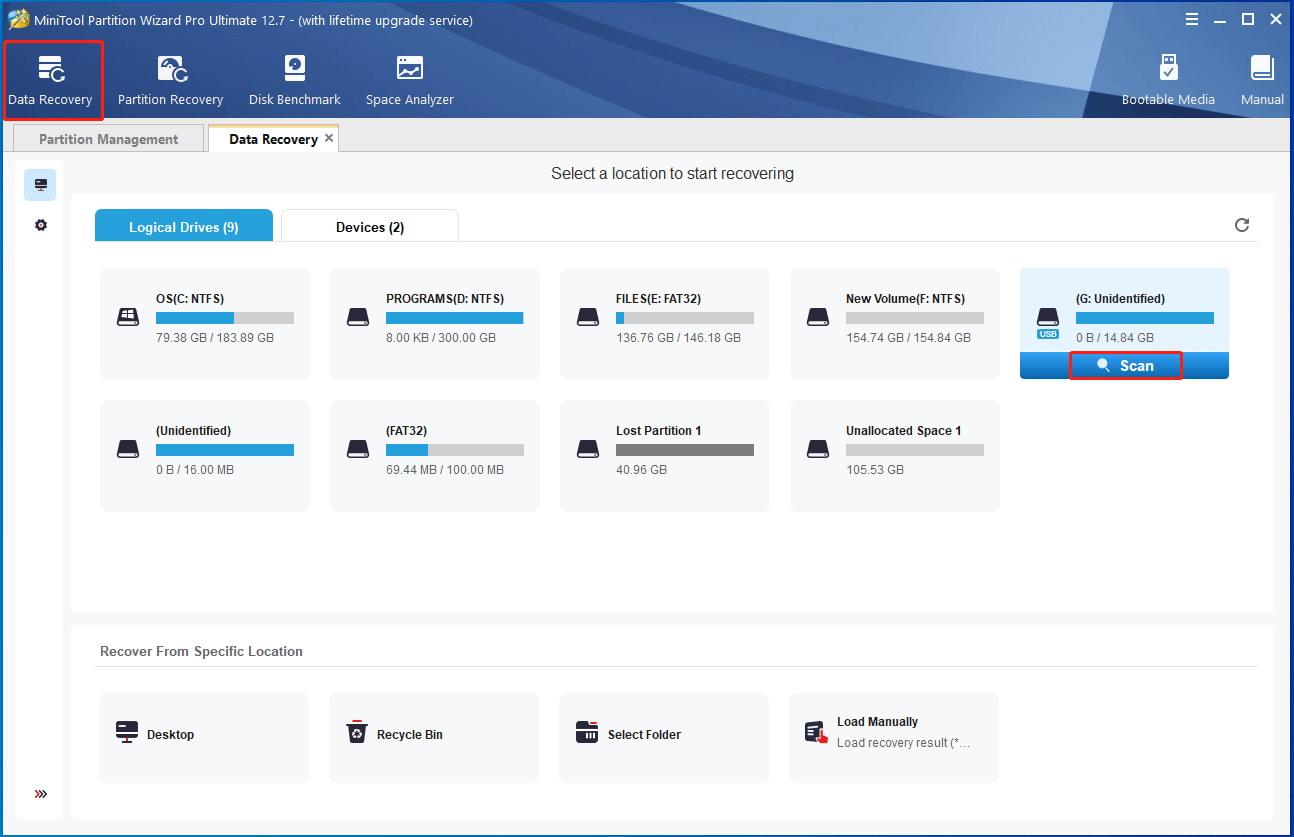Click the drive icon beside PROGRAMS(D: NTFS)
The height and width of the screenshot is (837, 1294).
(358, 317)
